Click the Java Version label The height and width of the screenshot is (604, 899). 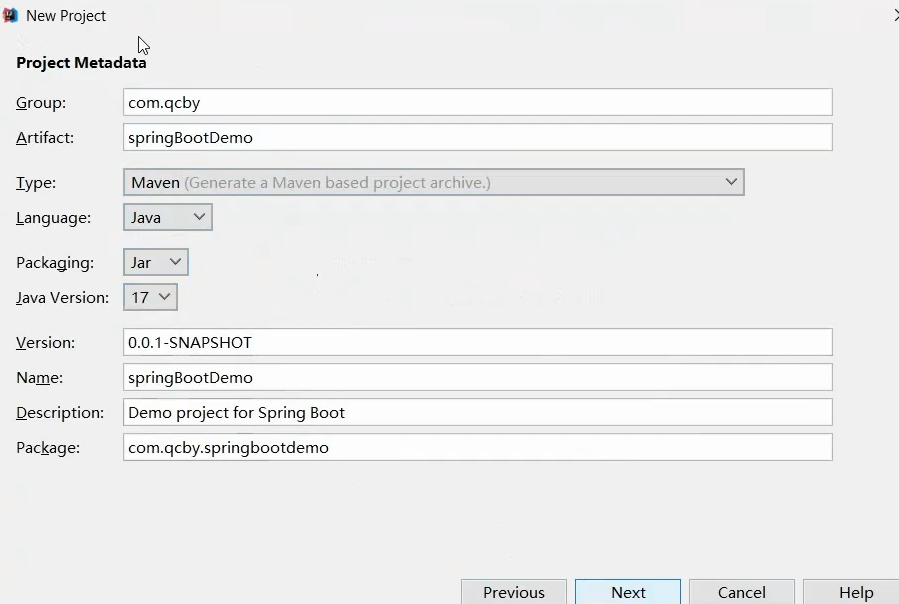coord(62,298)
